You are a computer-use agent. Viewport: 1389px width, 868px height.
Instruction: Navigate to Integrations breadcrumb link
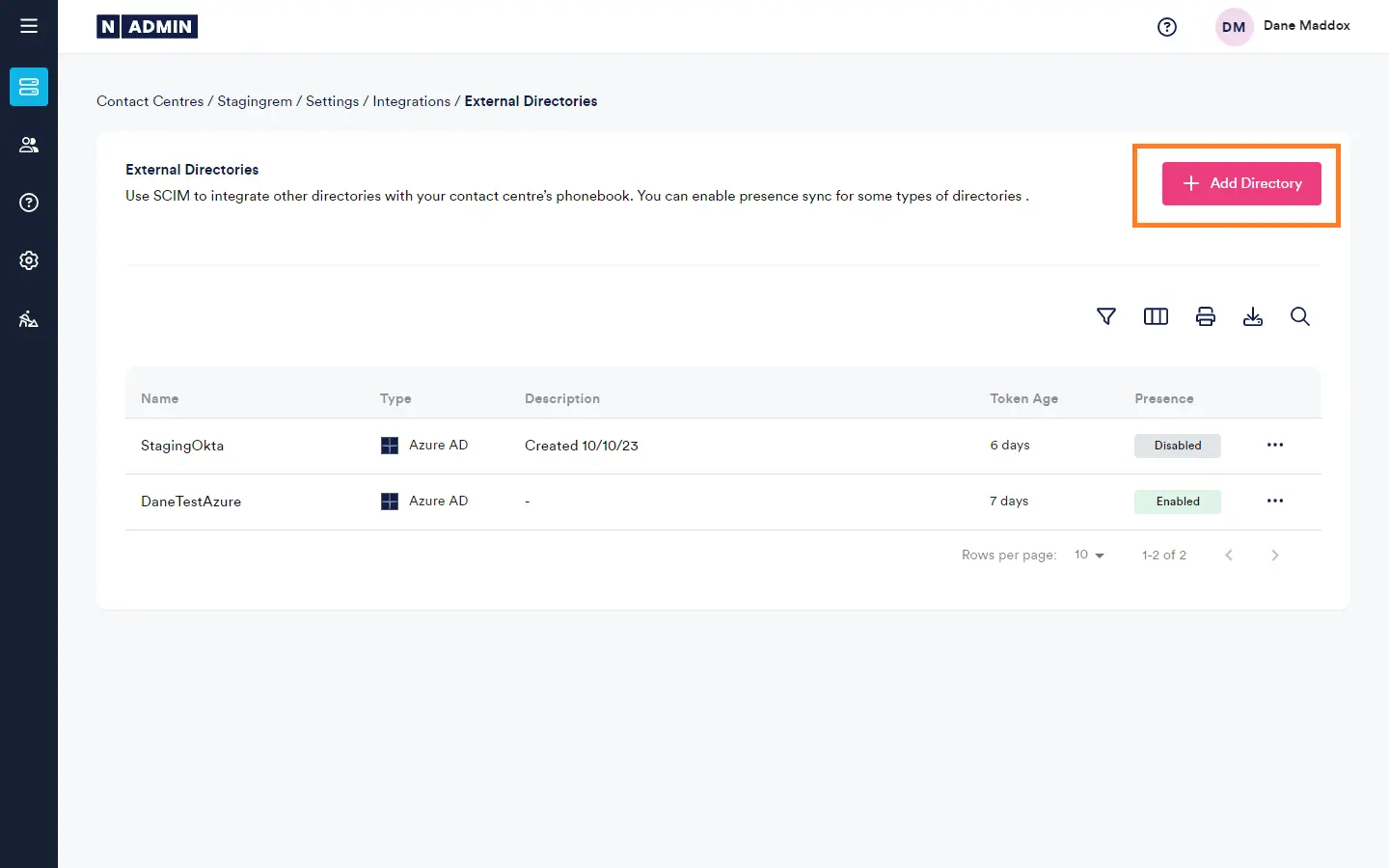coord(411,101)
